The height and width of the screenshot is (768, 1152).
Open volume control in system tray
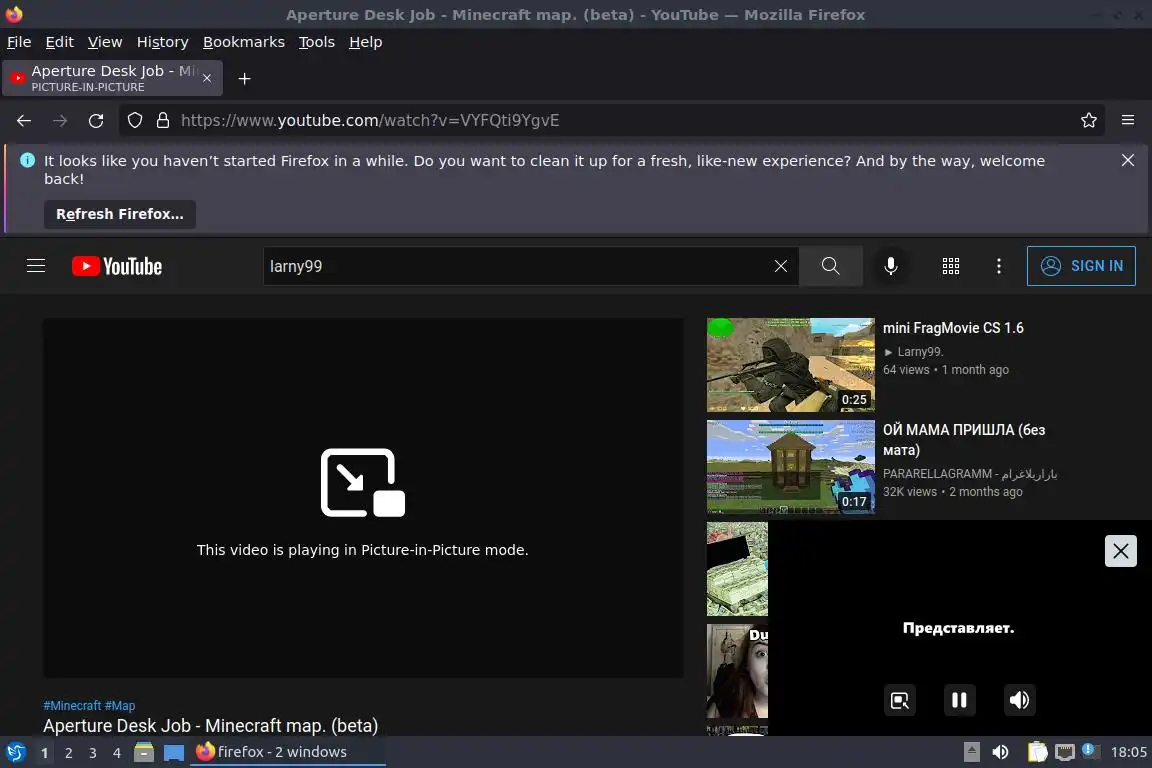[1000, 752]
